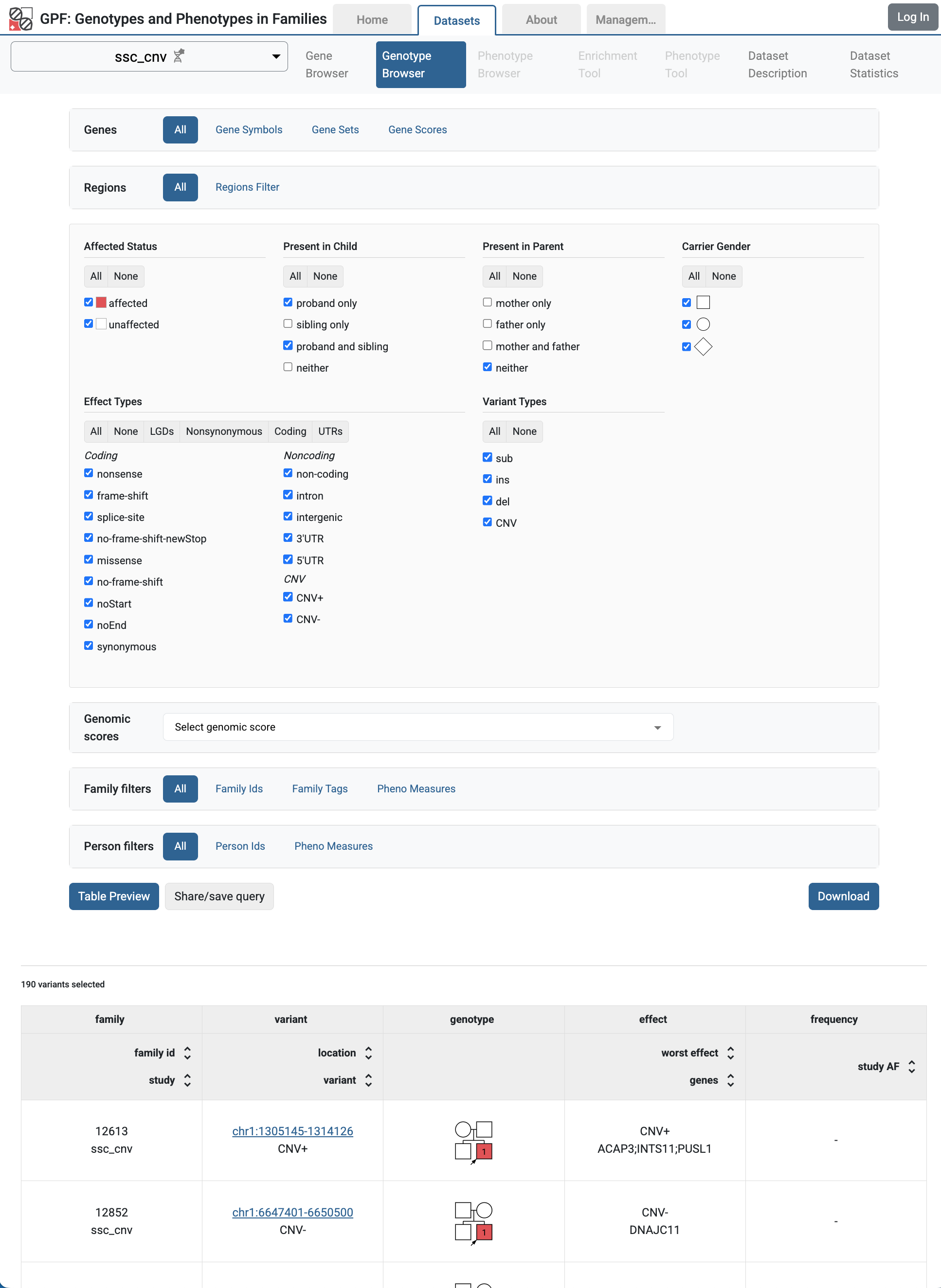Screen dimensions: 941x1288
Task: Disable the CNV variant type
Action: click(x=487, y=521)
